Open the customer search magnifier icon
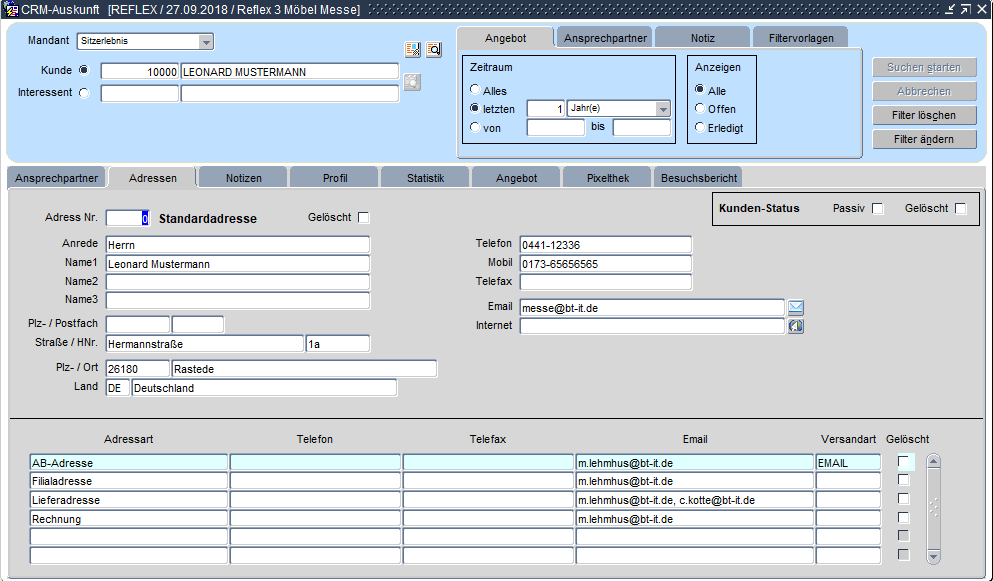Viewport: 993px width, 581px height. pos(434,49)
